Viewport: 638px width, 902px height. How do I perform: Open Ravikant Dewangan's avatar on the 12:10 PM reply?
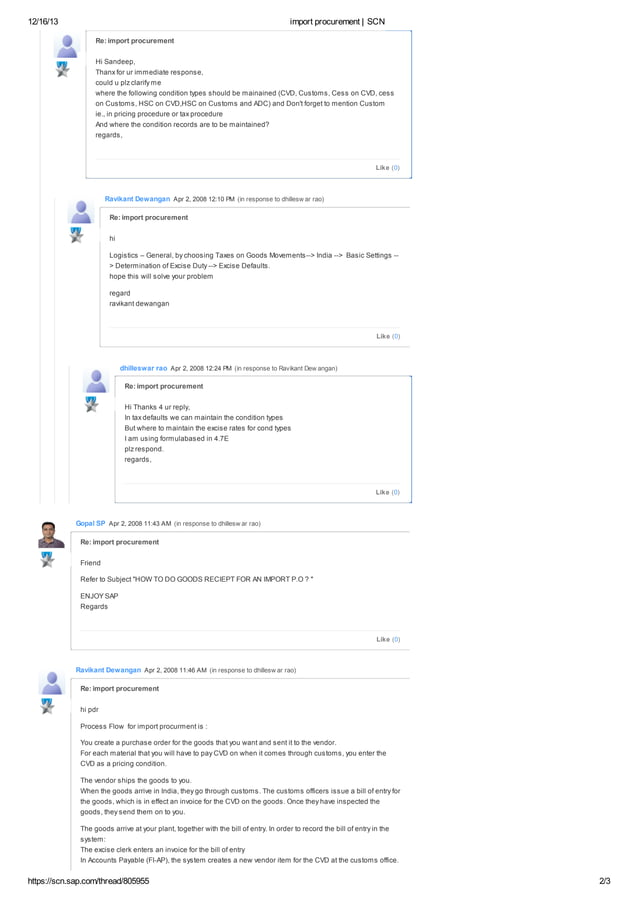[x=81, y=212]
